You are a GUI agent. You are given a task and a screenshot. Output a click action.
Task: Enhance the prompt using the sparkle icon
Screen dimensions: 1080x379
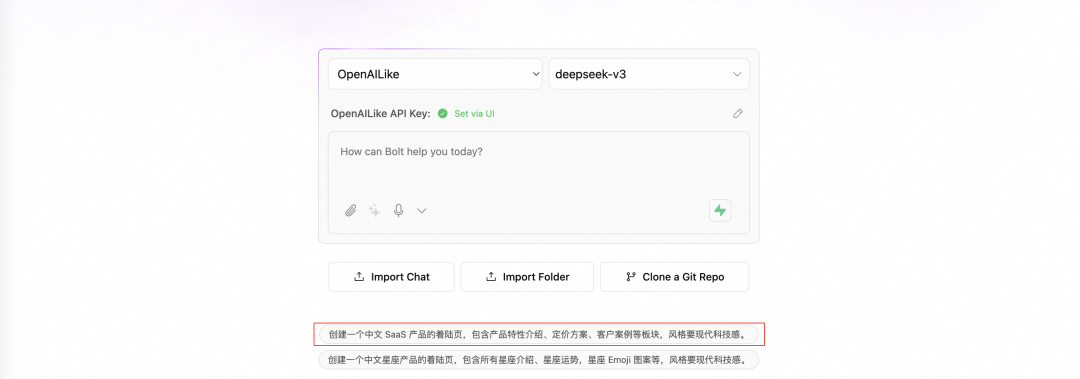pyautogui.click(x=375, y=211)
